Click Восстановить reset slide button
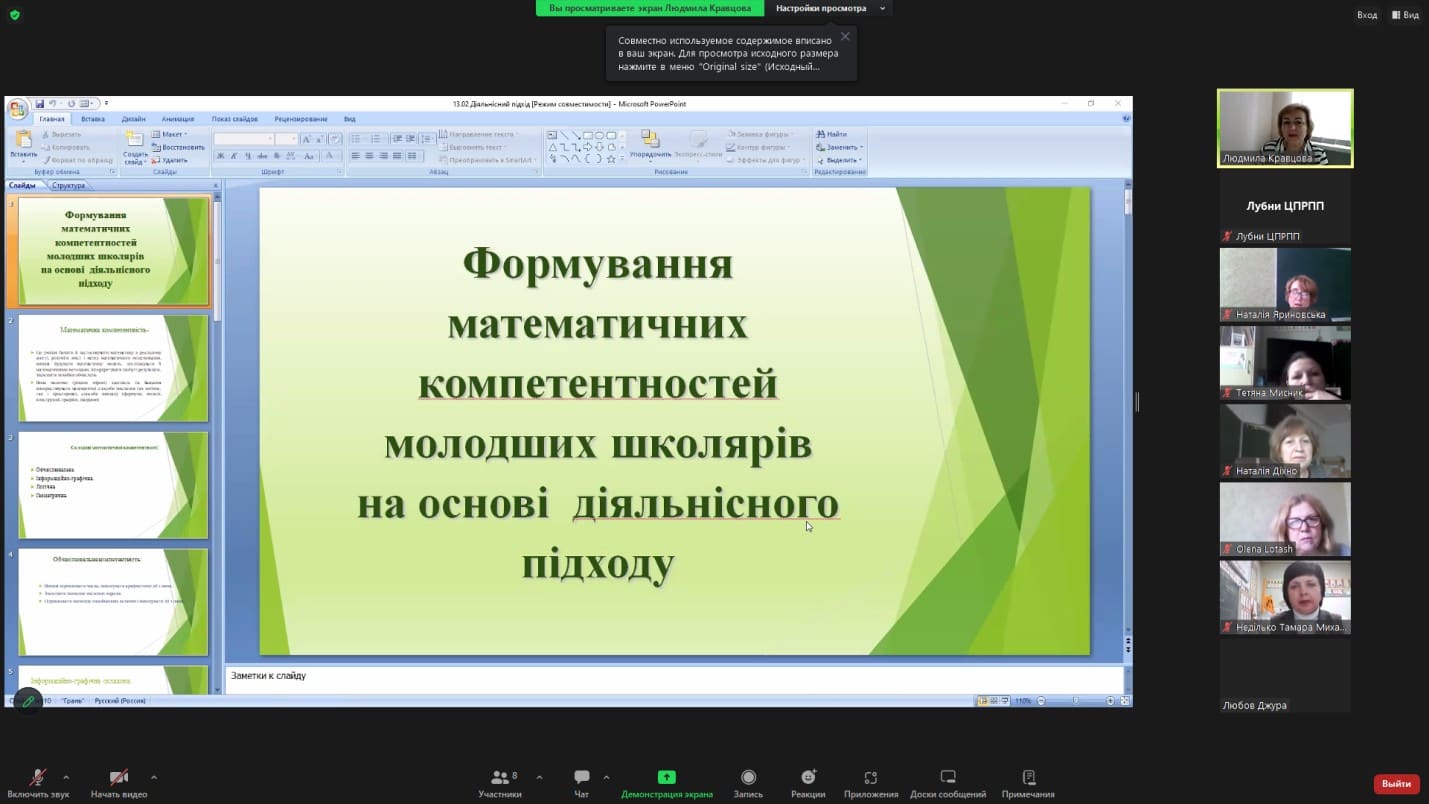Viewport: 1429px width, 804px height. coord(178,147)
